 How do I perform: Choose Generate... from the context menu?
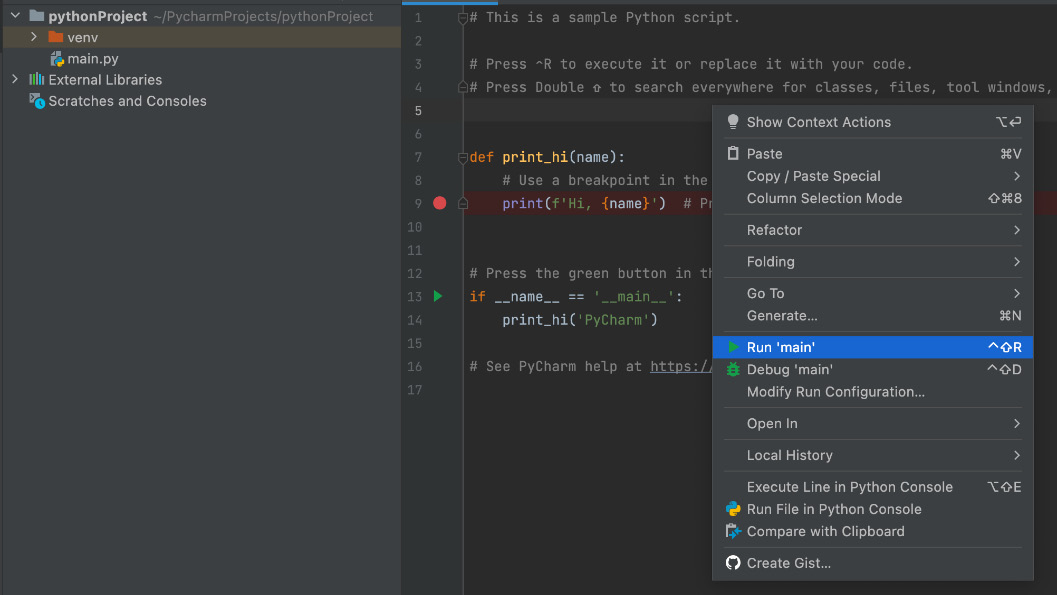[873, 315]
